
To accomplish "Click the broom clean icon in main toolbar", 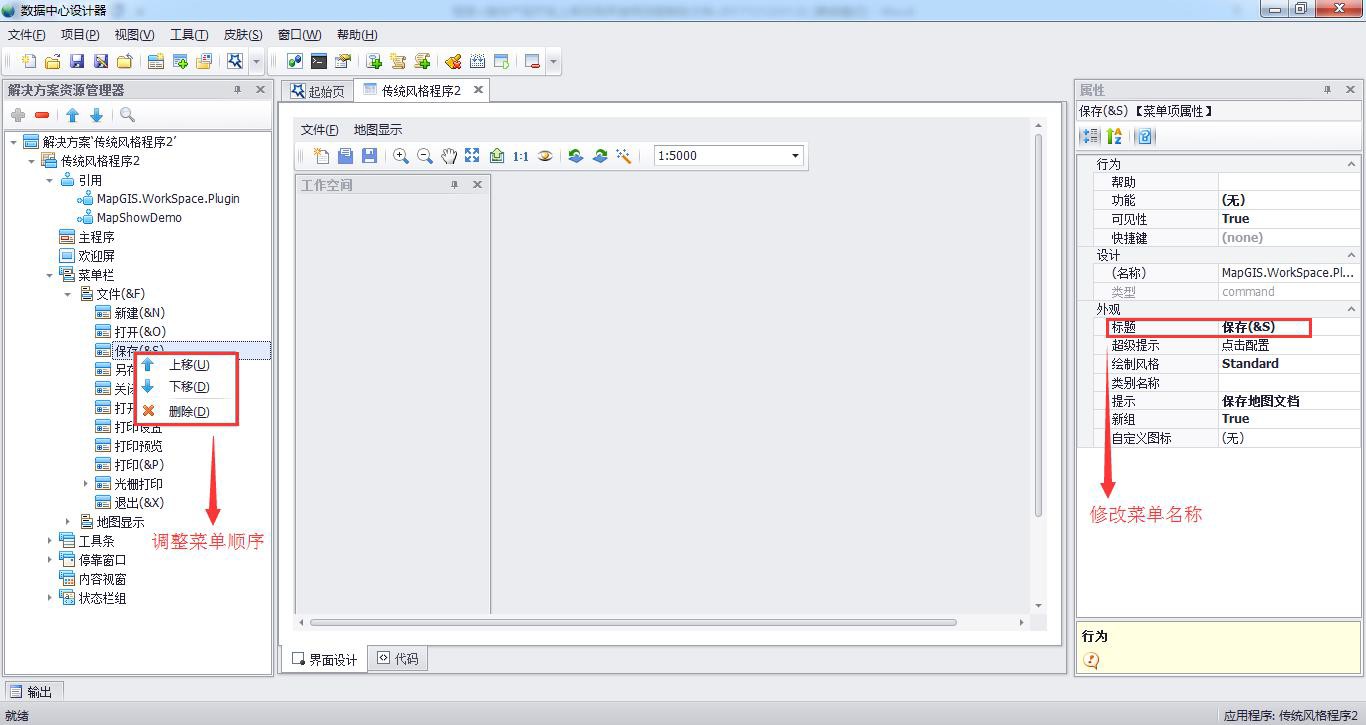I will (453, 61).
